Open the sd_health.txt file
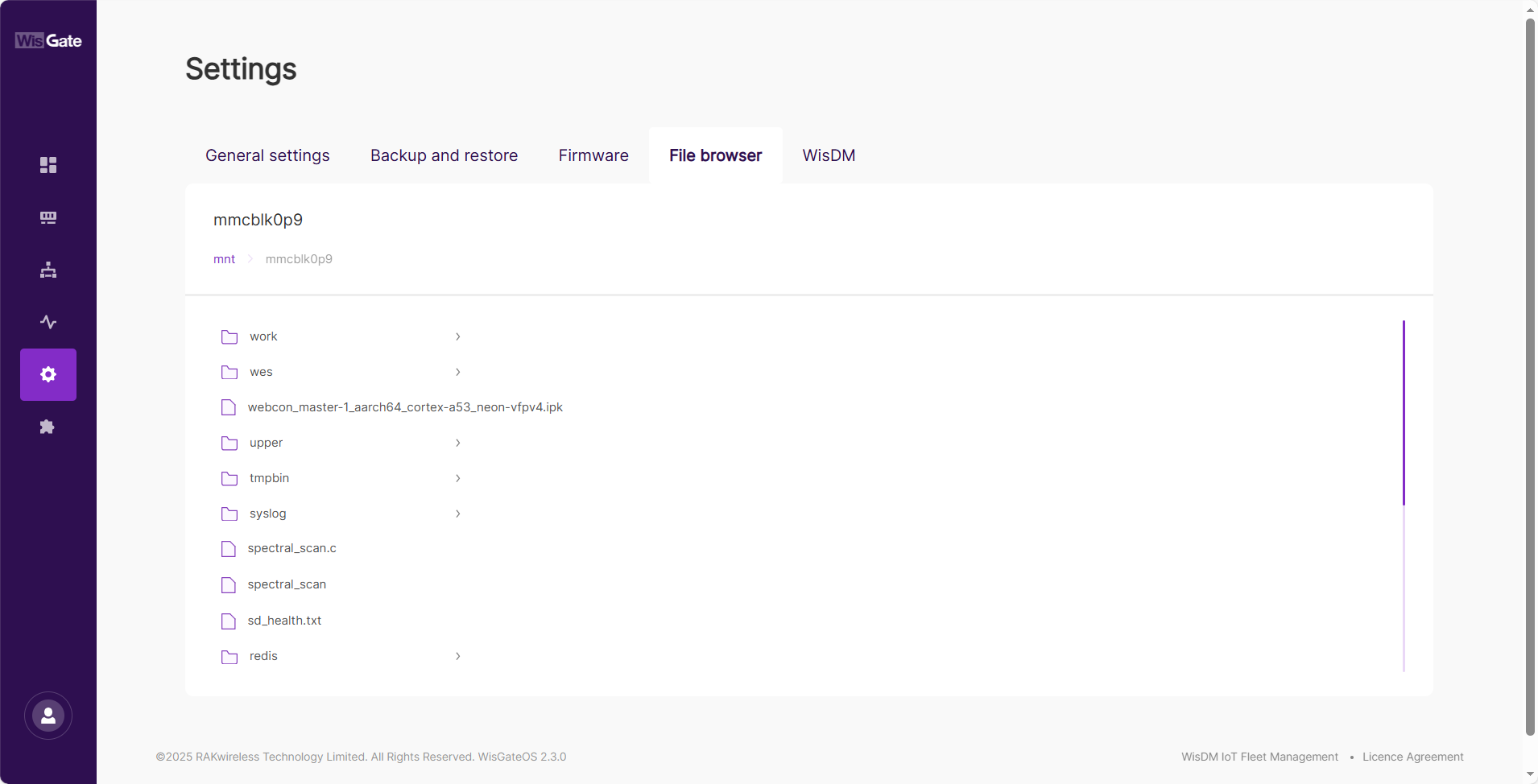The width and height of the screenshot is (1538, 784). pyautogui.click(x=283, y=621)
